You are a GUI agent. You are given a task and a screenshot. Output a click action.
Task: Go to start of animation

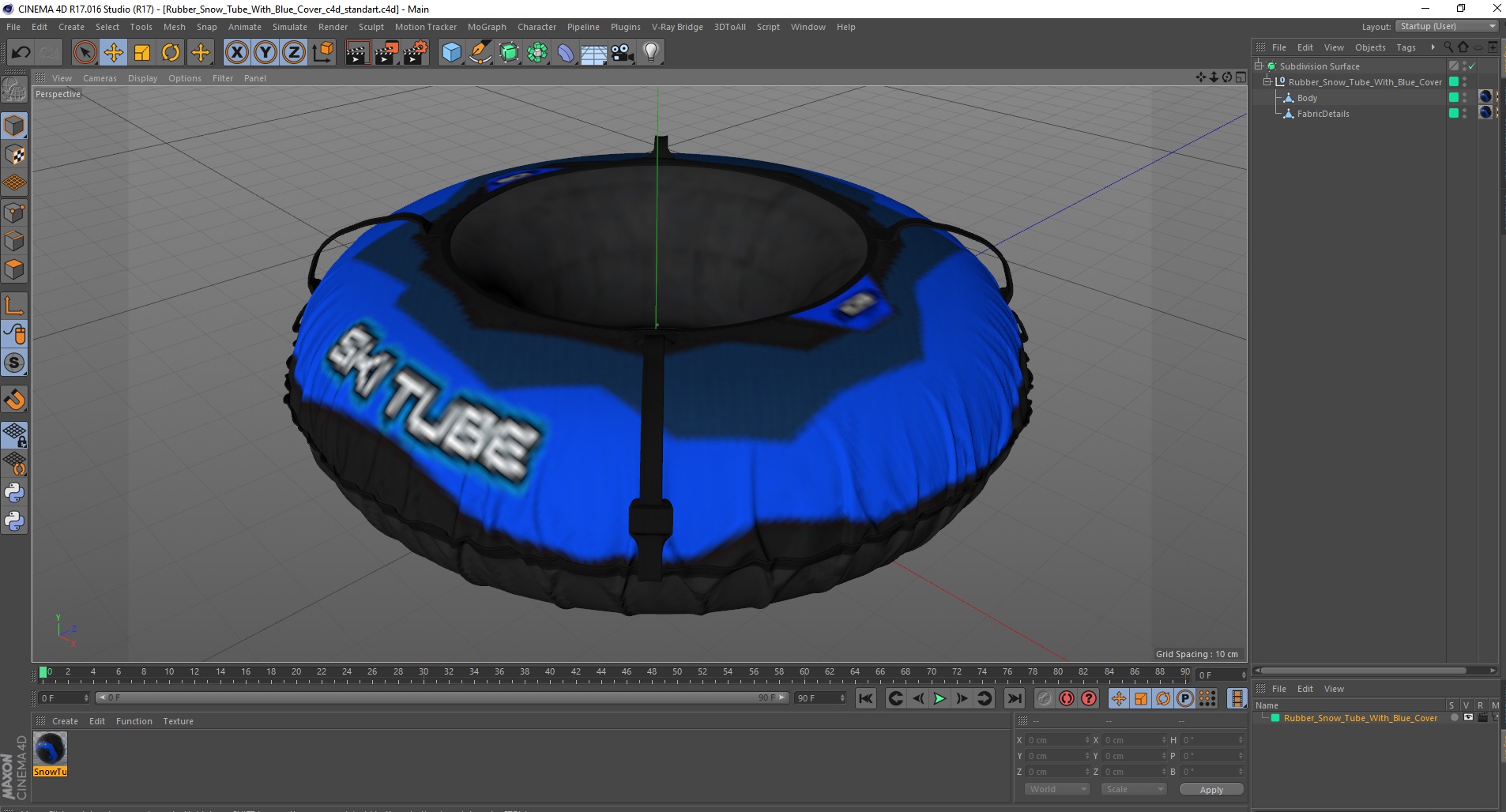(x=866, y=698)
